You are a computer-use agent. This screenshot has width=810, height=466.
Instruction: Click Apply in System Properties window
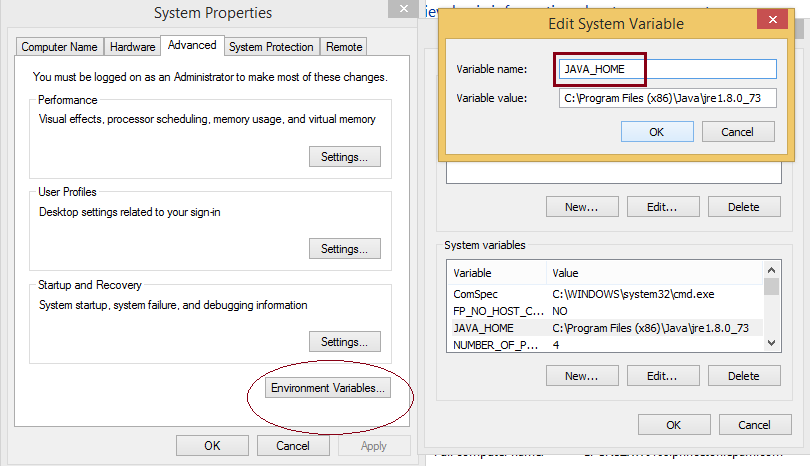(374, 445)
